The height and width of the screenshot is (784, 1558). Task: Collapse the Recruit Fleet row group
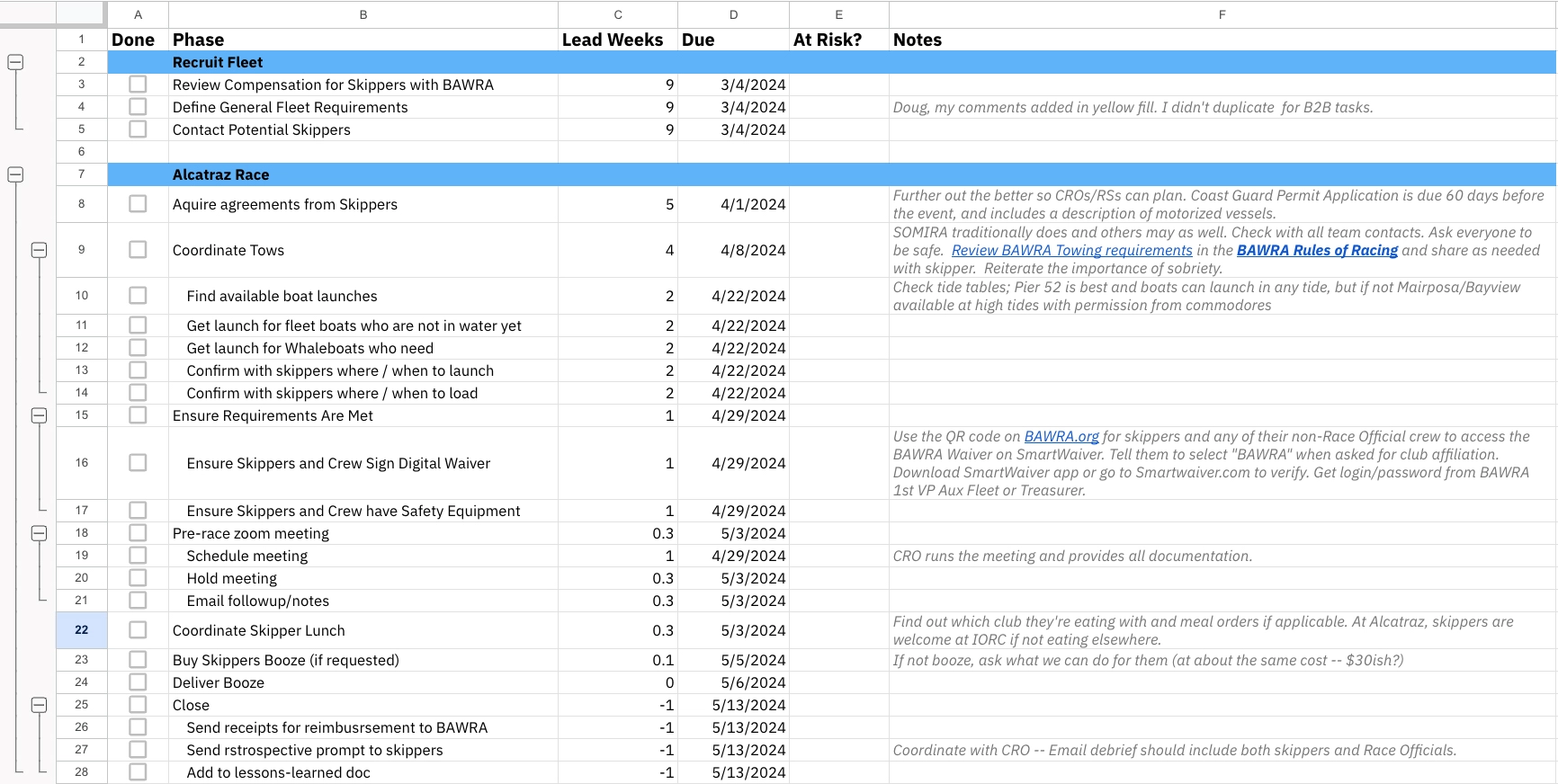[15, 62]
